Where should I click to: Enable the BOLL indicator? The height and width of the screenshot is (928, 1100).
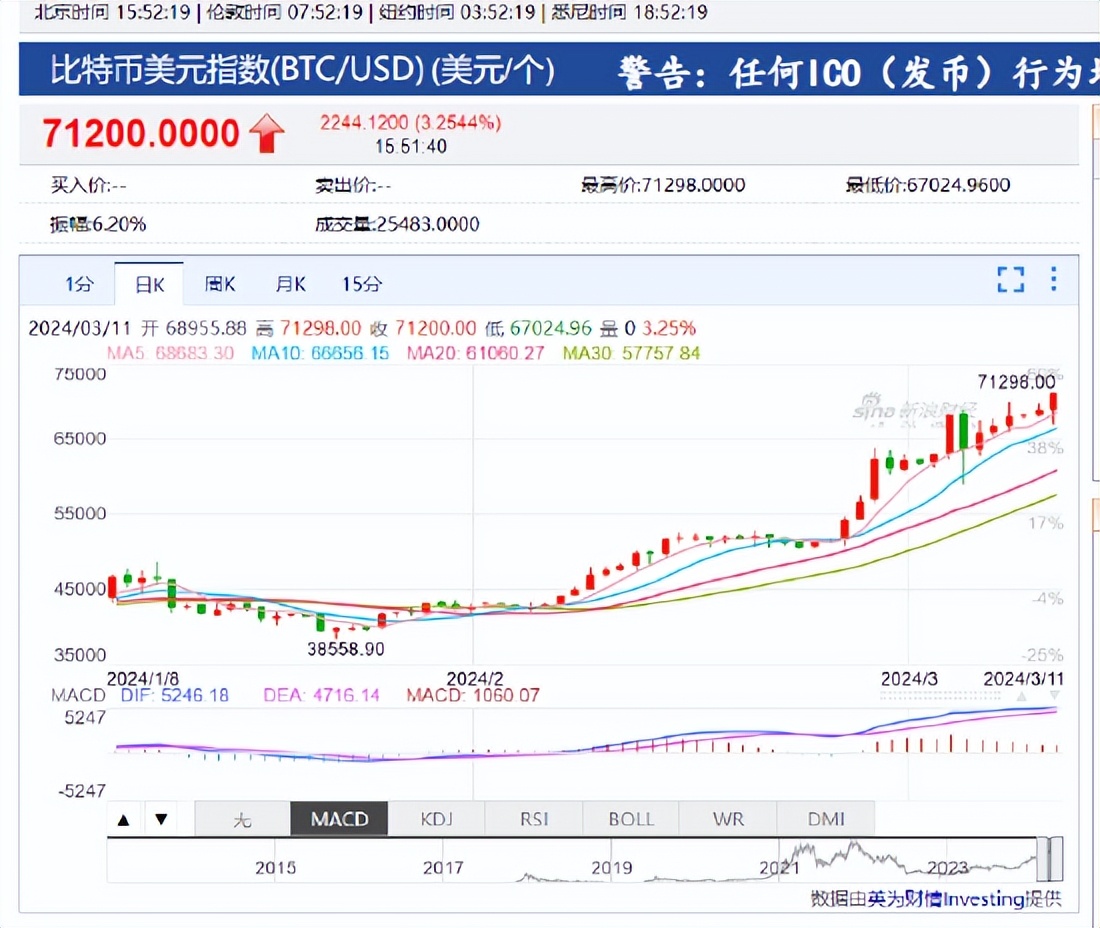point(629,818)
